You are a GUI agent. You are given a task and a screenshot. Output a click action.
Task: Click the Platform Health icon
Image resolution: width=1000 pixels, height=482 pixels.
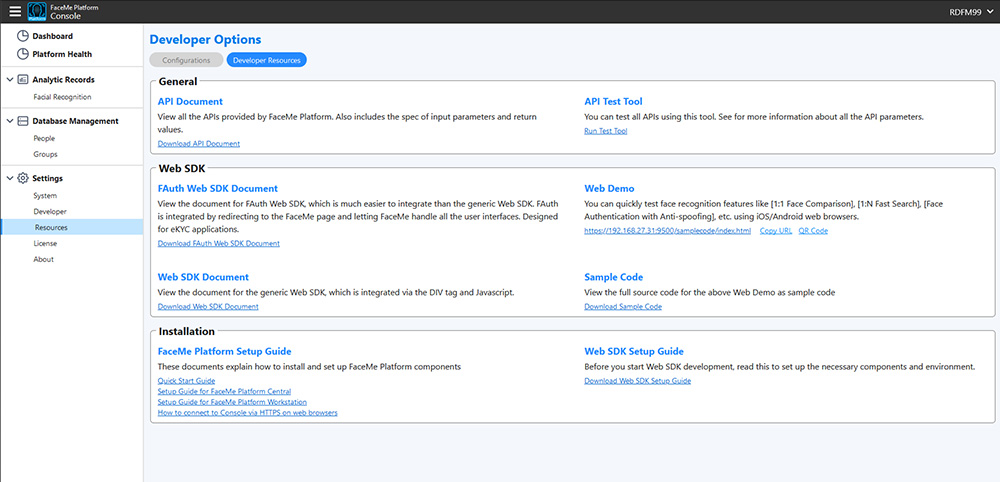(x=23, y=54)
